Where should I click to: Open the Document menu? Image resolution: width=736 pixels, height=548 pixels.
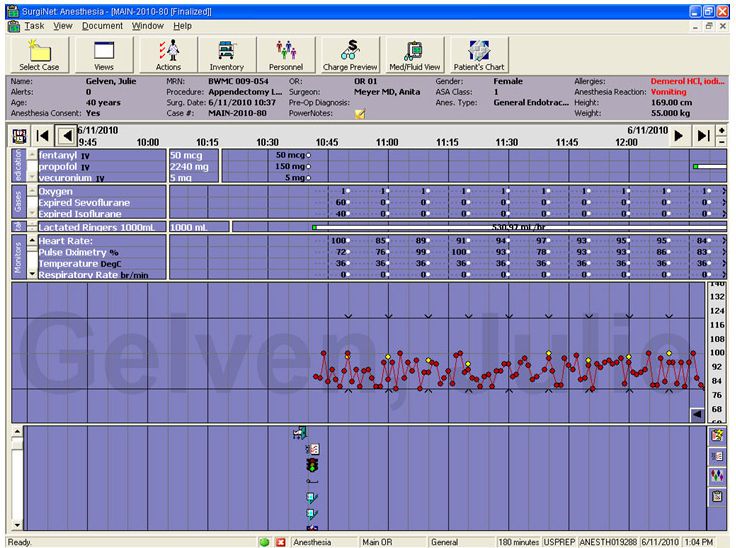pos(102,26)
